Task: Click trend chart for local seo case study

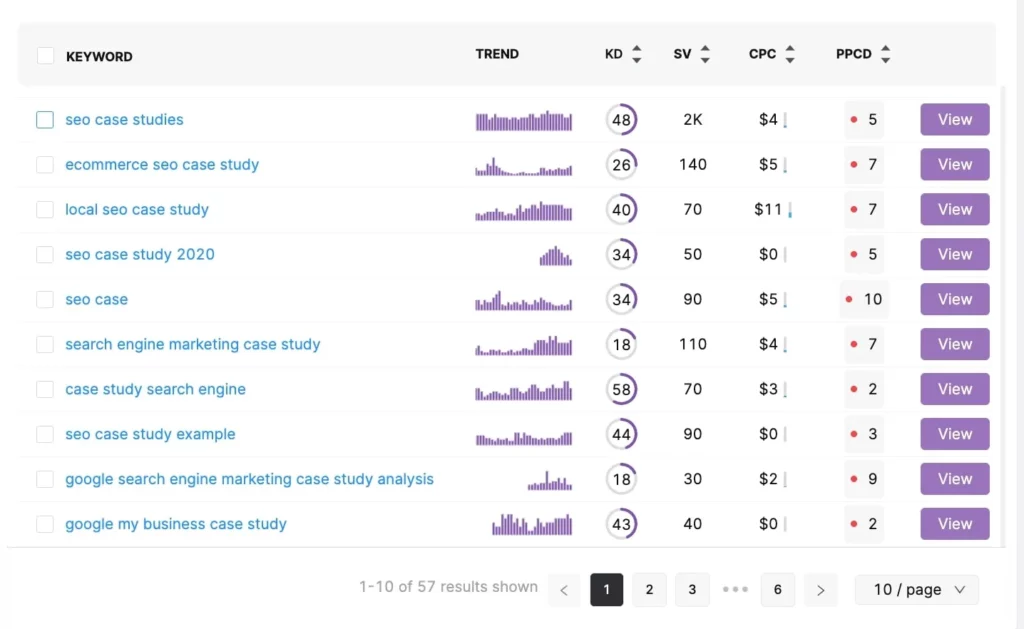Action: click(524, 211)
